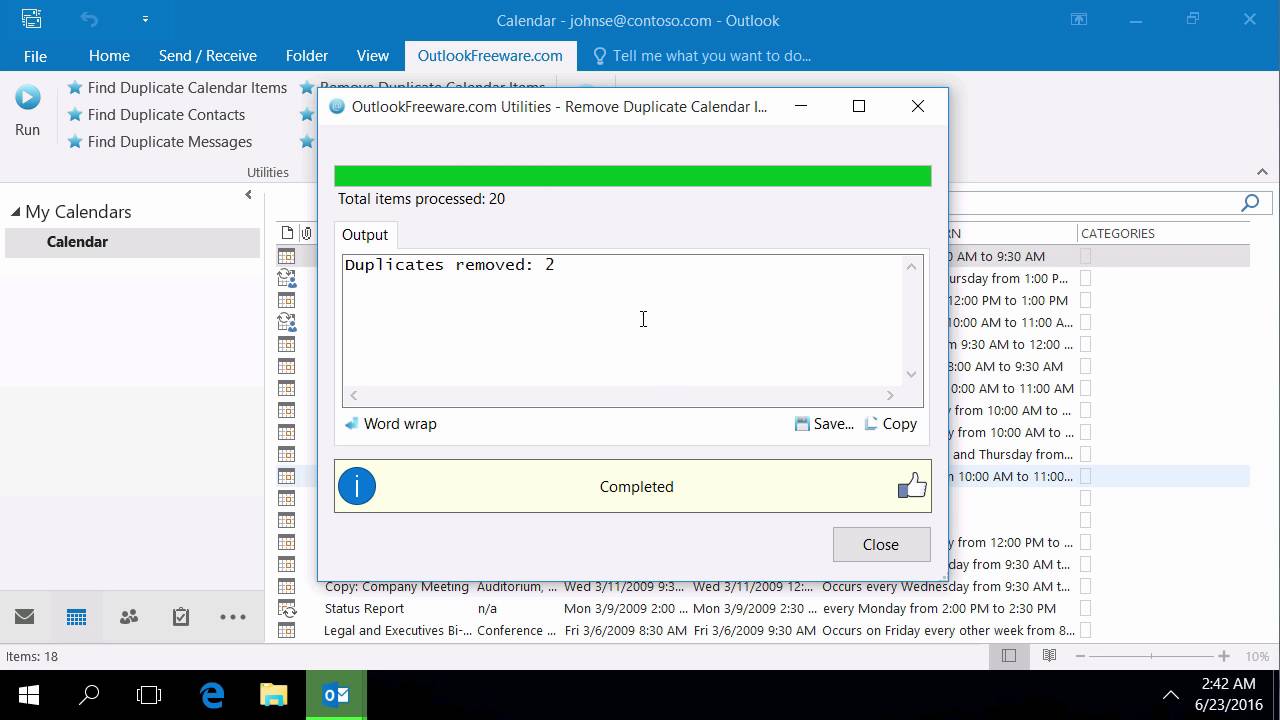1280x720 pixels.
Task: Collapse the My Calendars group
Action: coord(15,212)
